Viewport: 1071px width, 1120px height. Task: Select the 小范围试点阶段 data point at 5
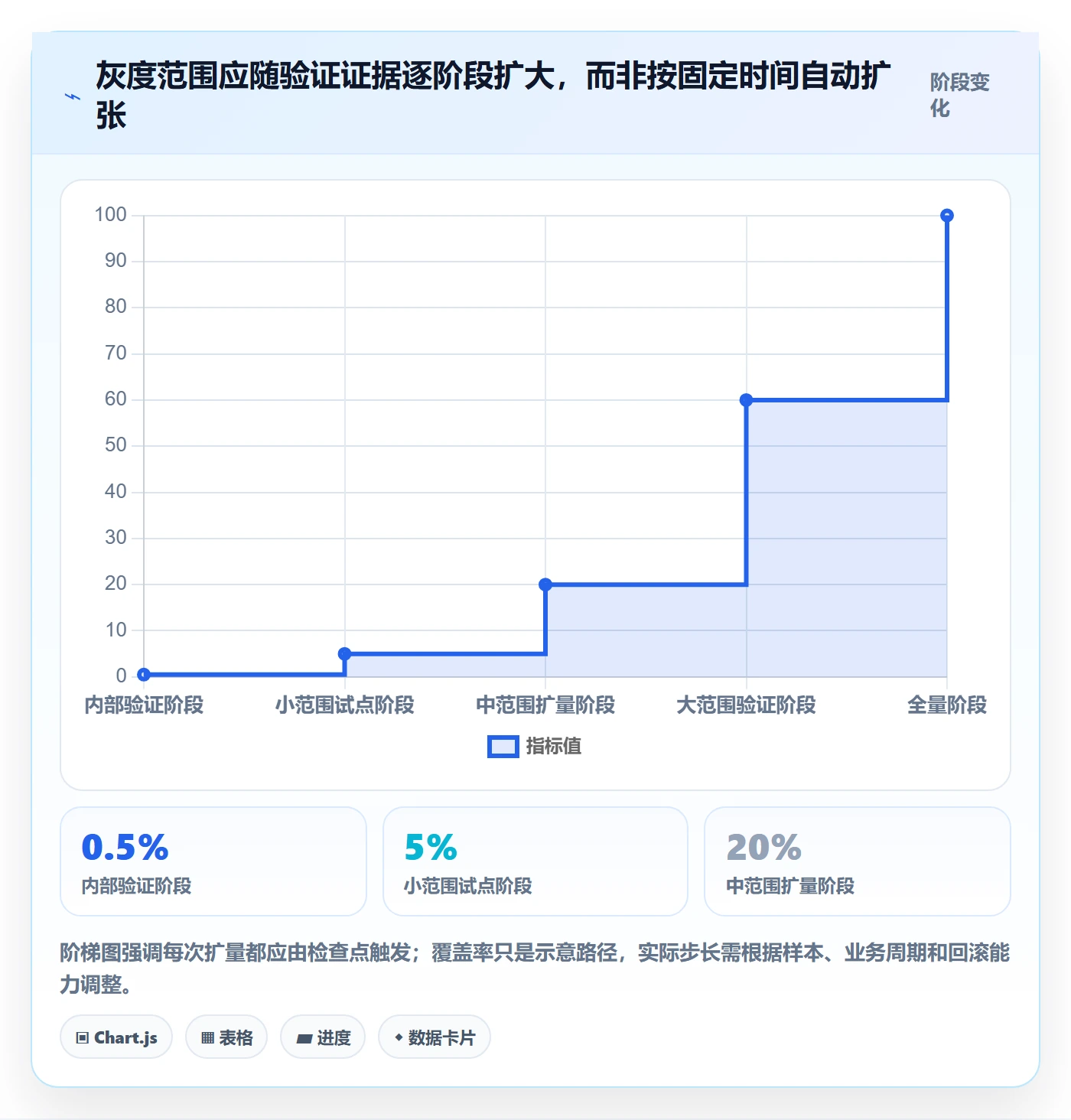click(x=345, y=653)
